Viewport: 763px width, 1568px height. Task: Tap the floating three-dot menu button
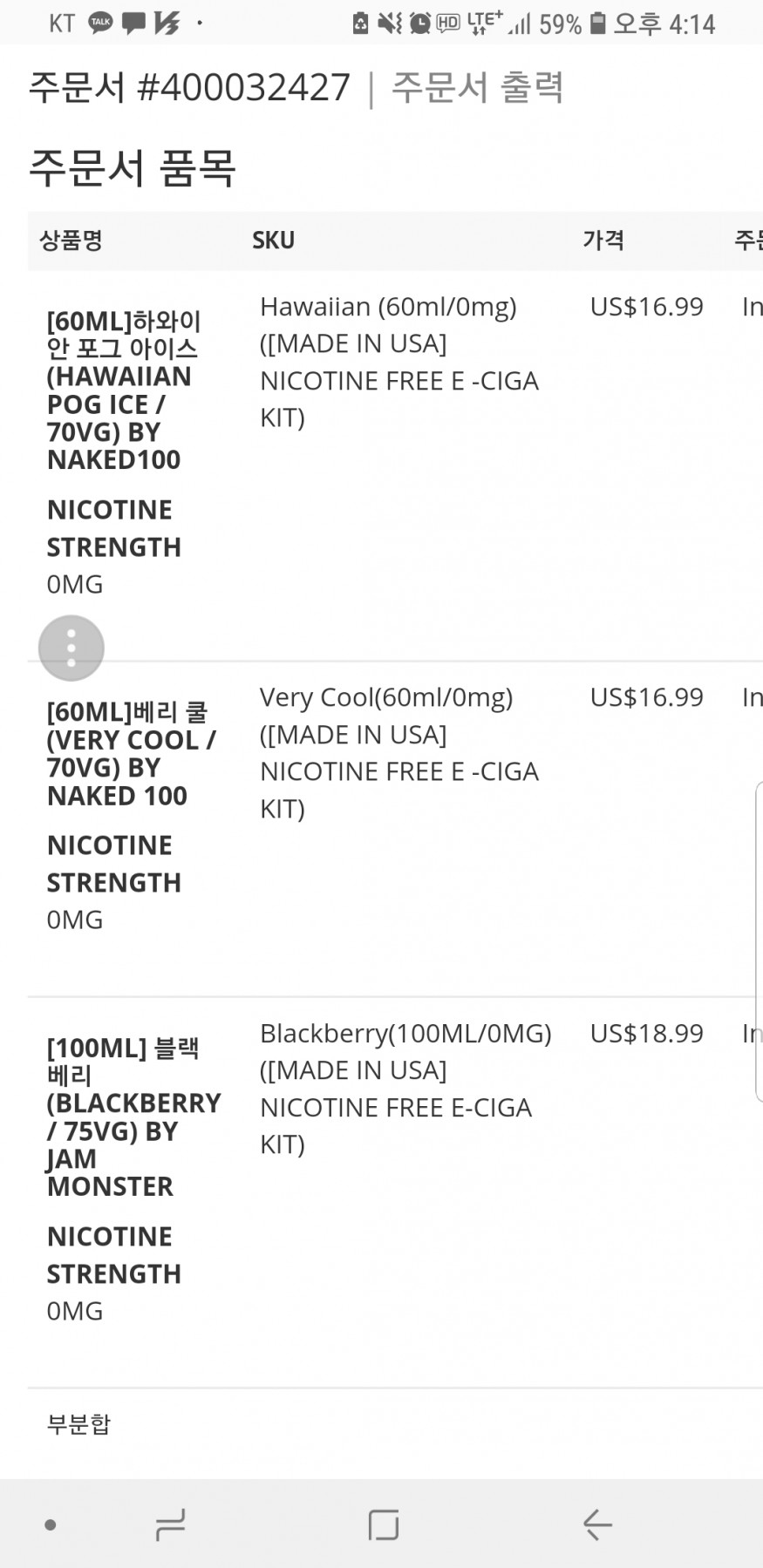72,648
